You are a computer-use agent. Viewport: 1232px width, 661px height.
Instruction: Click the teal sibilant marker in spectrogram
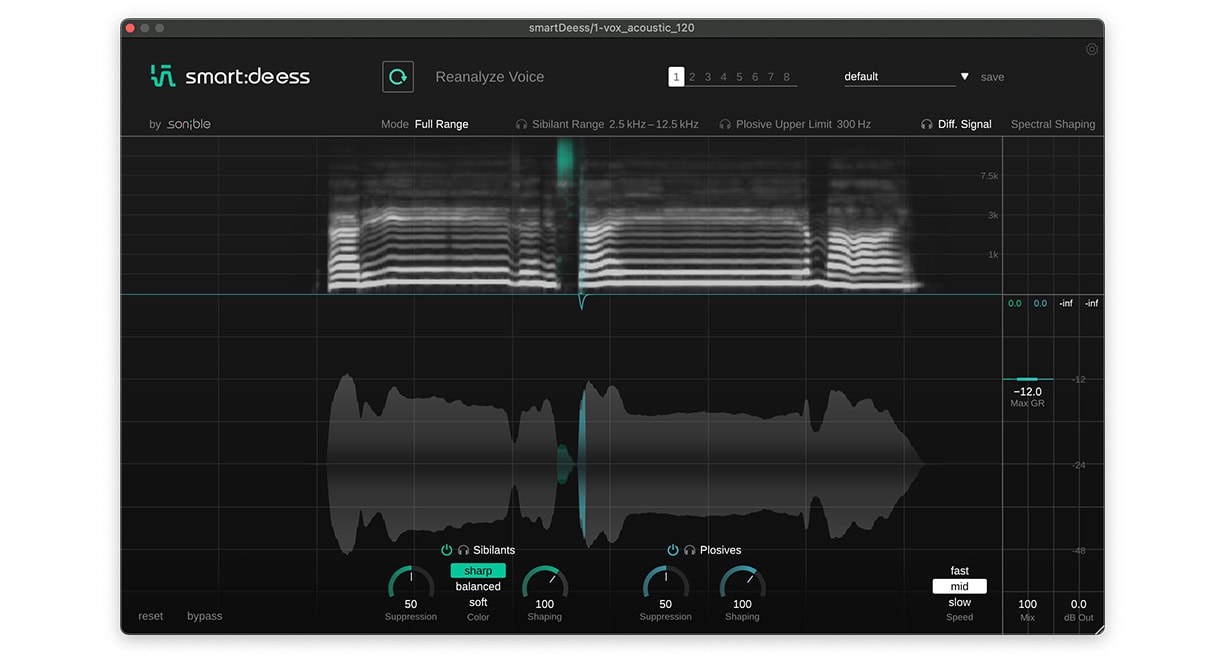click(x=566, y=160)
